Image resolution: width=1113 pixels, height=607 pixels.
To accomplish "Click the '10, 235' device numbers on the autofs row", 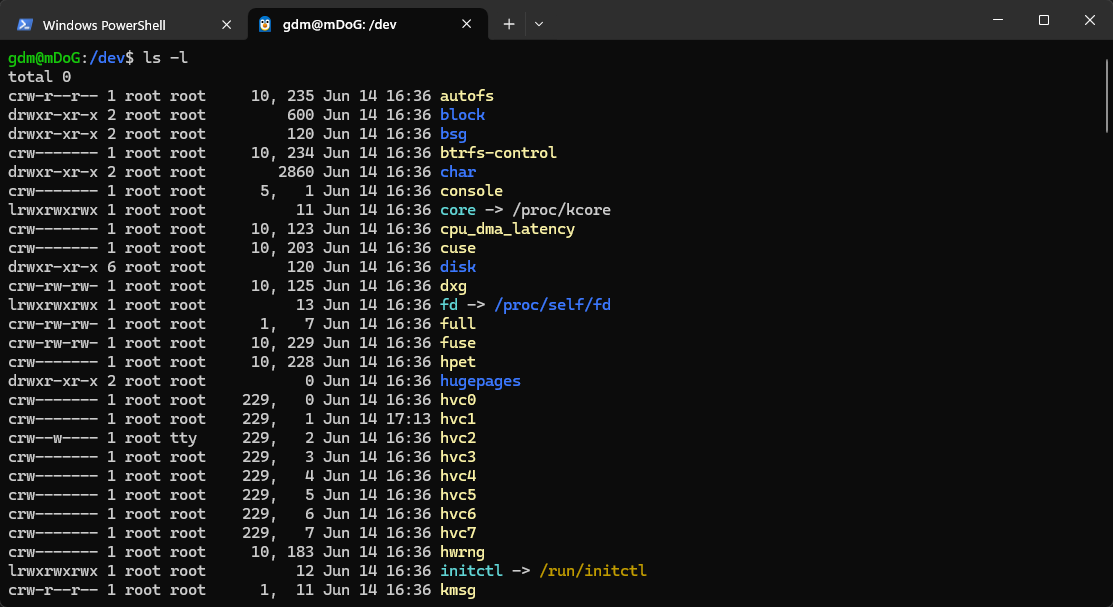I will coord(283,96).
